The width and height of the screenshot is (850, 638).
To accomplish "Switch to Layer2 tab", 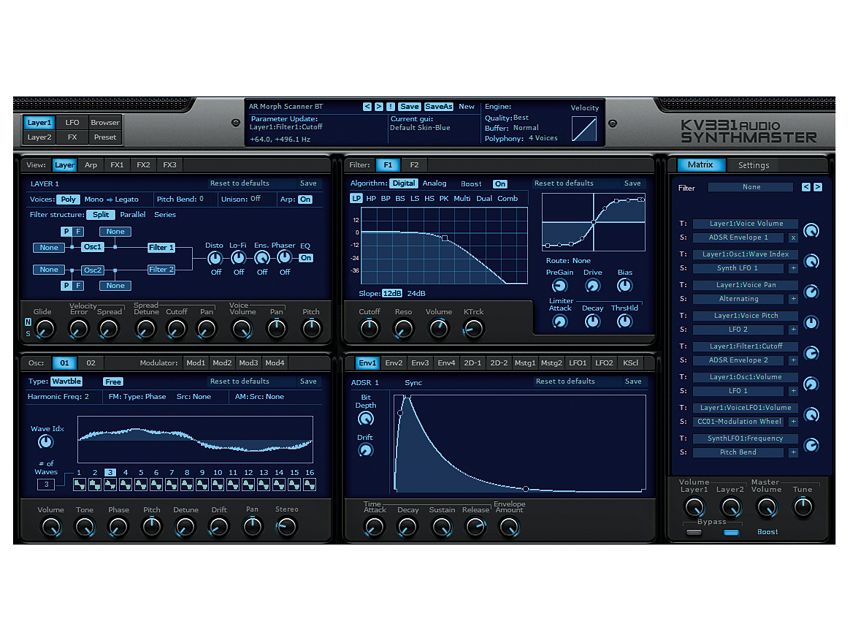I will [39, 137].
